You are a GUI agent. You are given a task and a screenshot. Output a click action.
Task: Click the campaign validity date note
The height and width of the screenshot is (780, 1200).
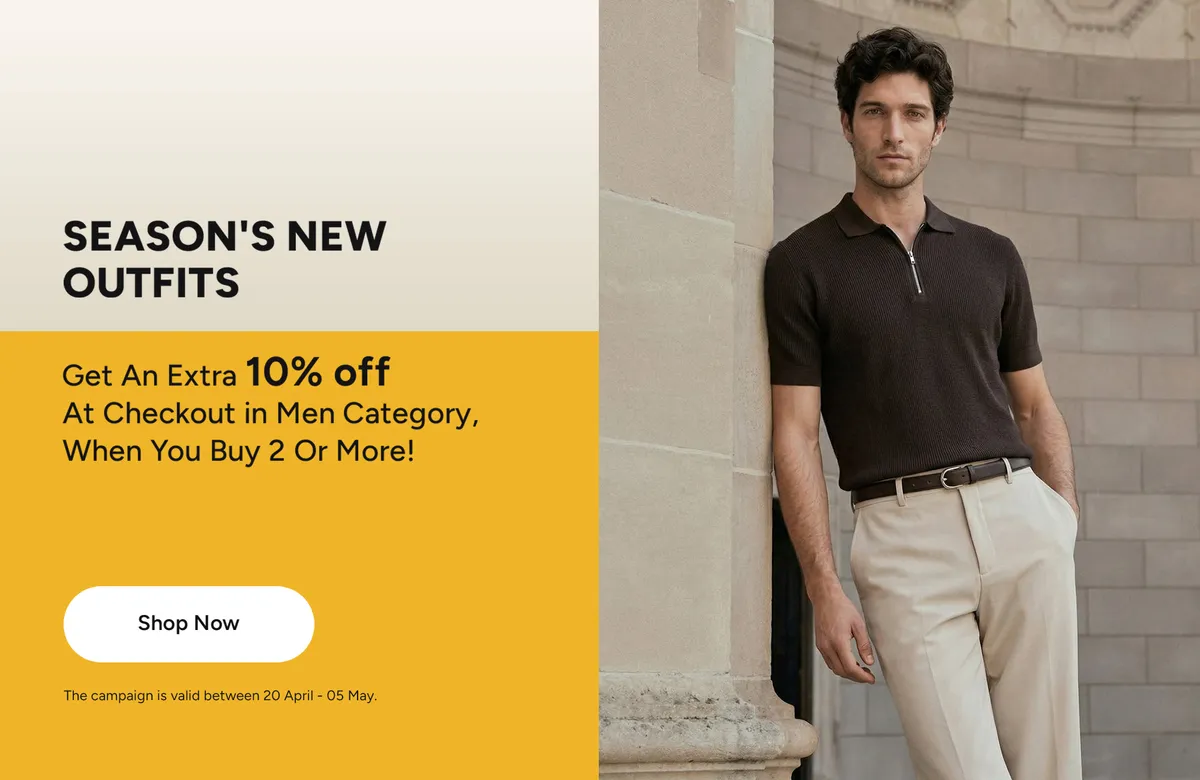tap(220, 695)
